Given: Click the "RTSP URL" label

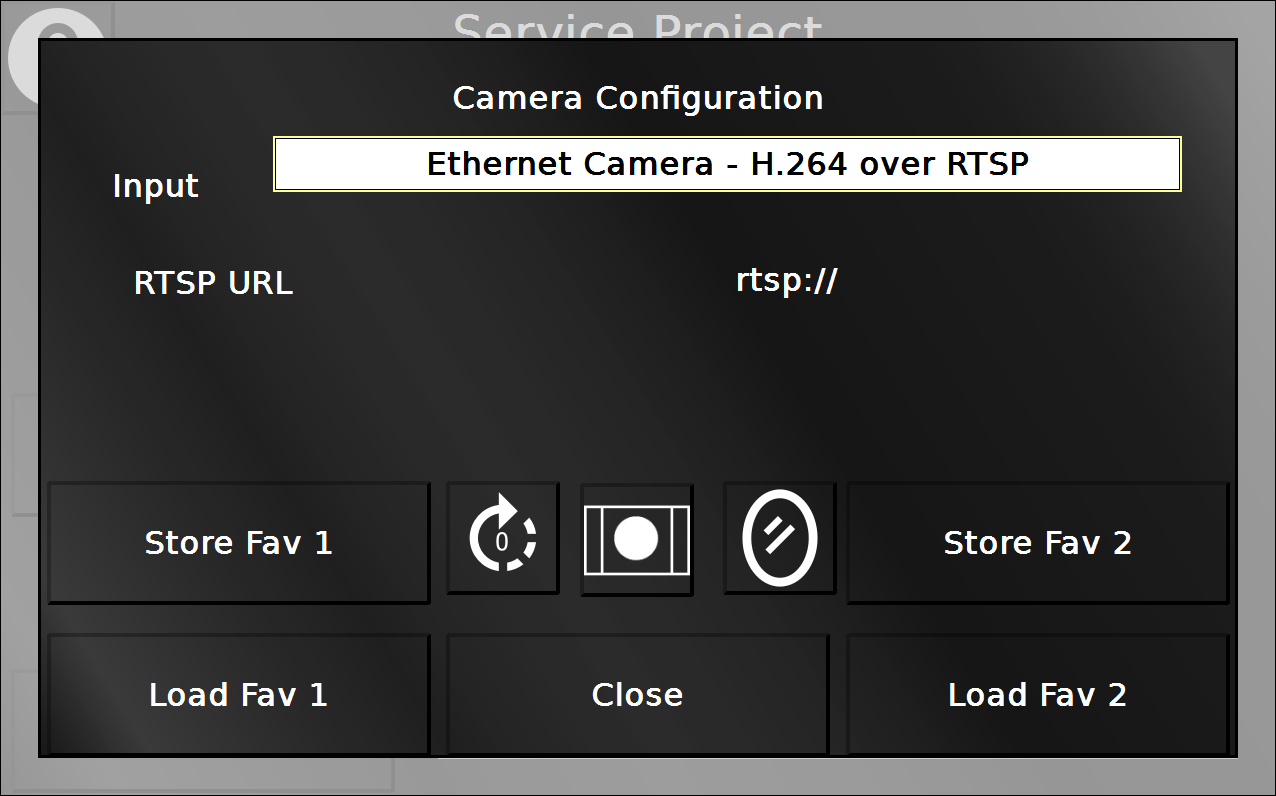Looking at the screenshot, I should 213,283.
